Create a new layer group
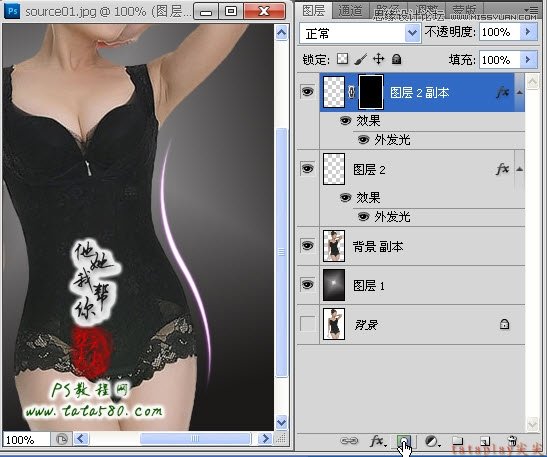The width and height of the screenshot is (547, 457). tap(458, 441)
